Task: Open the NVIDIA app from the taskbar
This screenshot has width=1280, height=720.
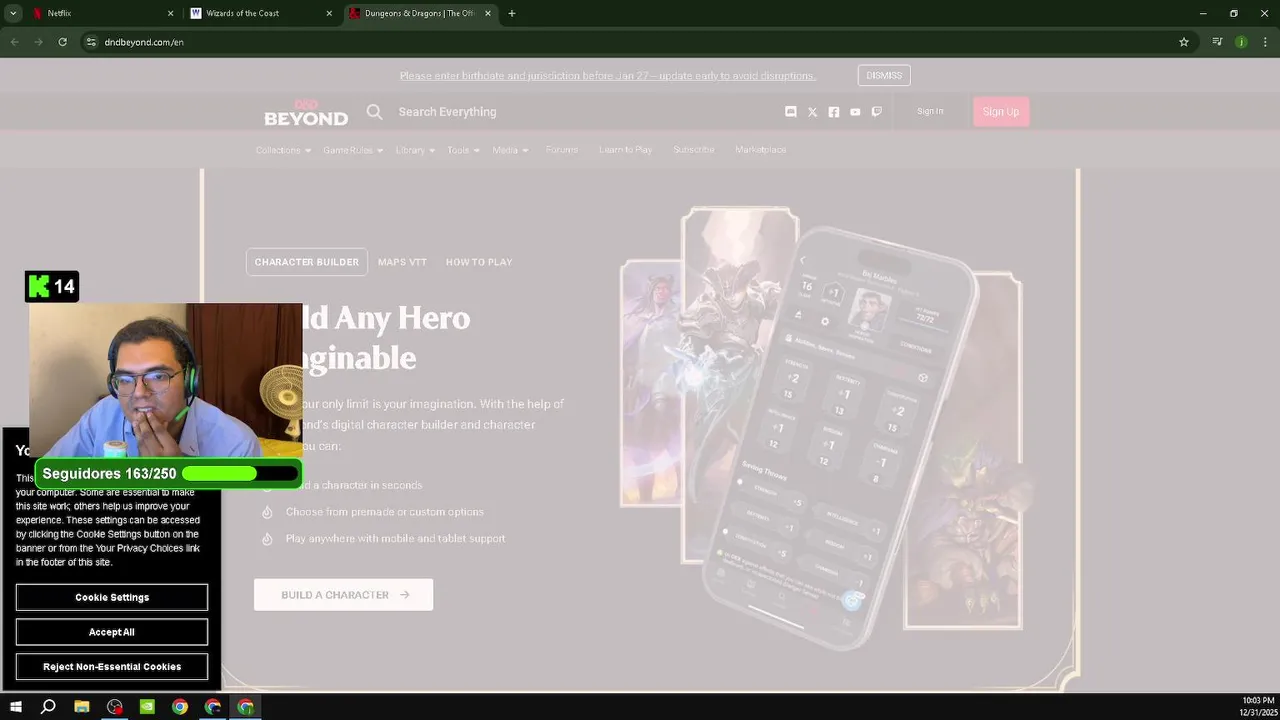Action: 147,707
